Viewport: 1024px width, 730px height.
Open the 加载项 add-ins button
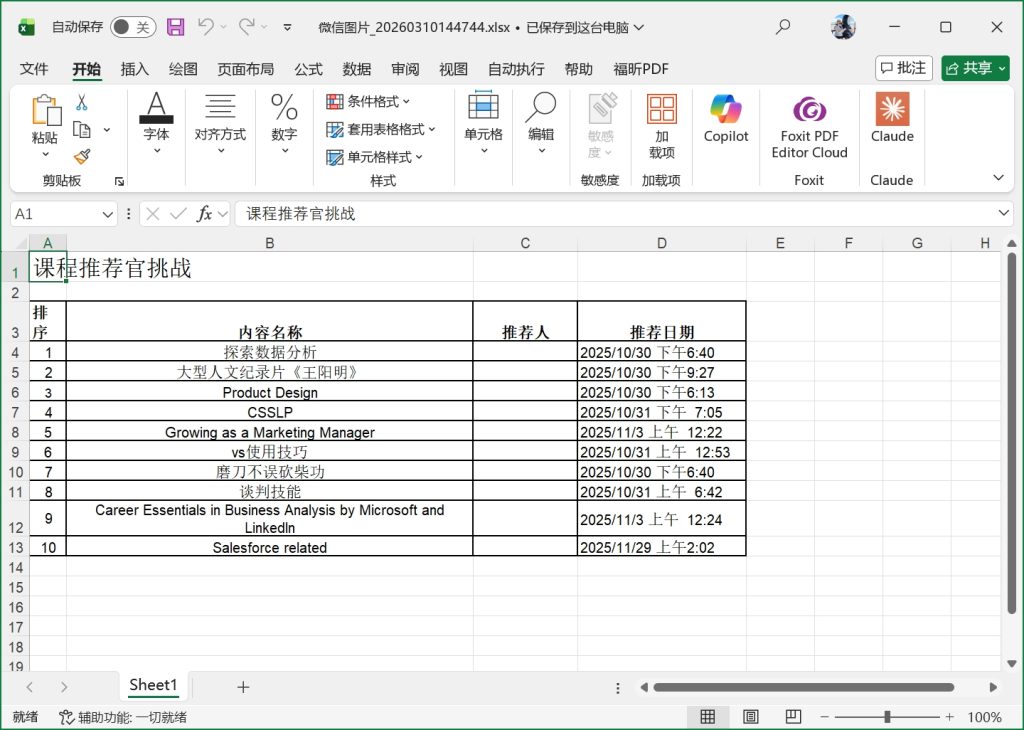[x=661, y=126]
